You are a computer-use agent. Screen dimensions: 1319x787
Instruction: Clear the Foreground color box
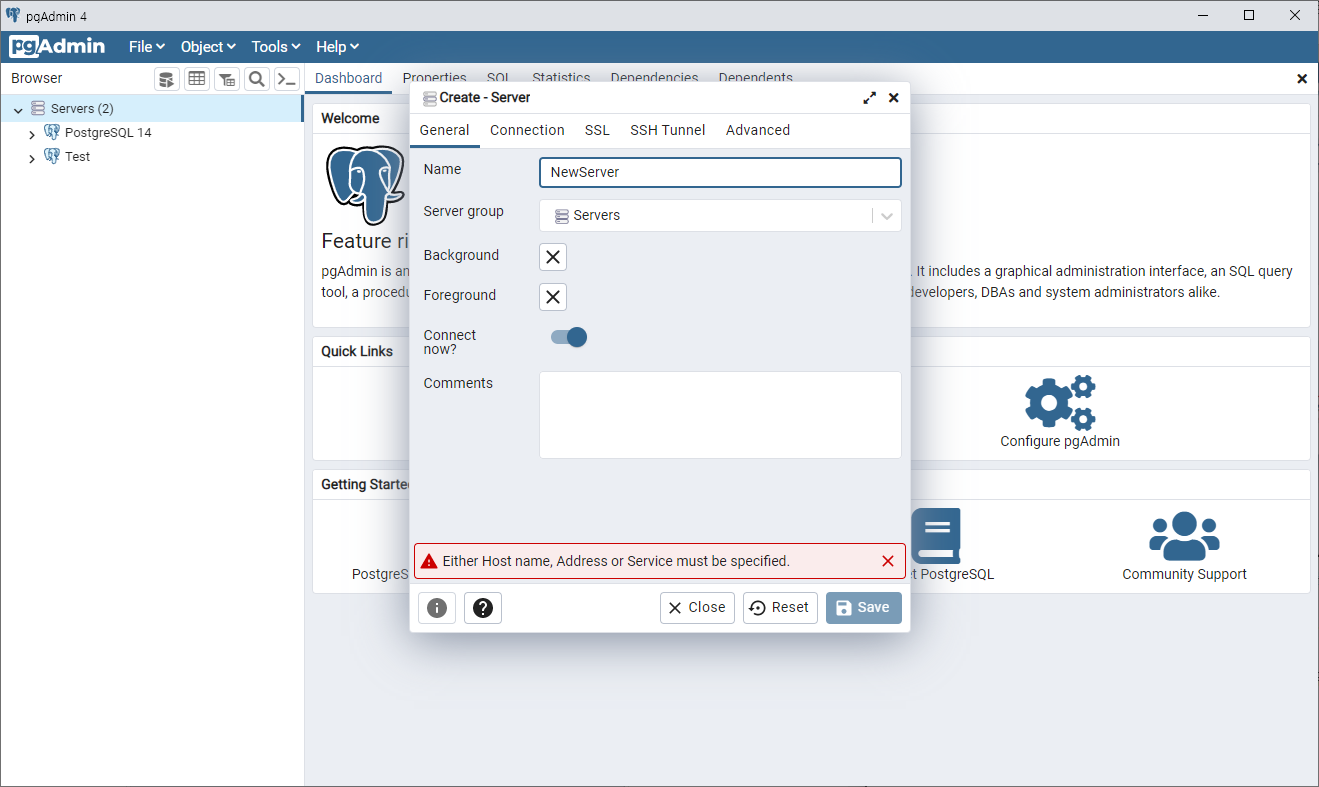(553, 297)
